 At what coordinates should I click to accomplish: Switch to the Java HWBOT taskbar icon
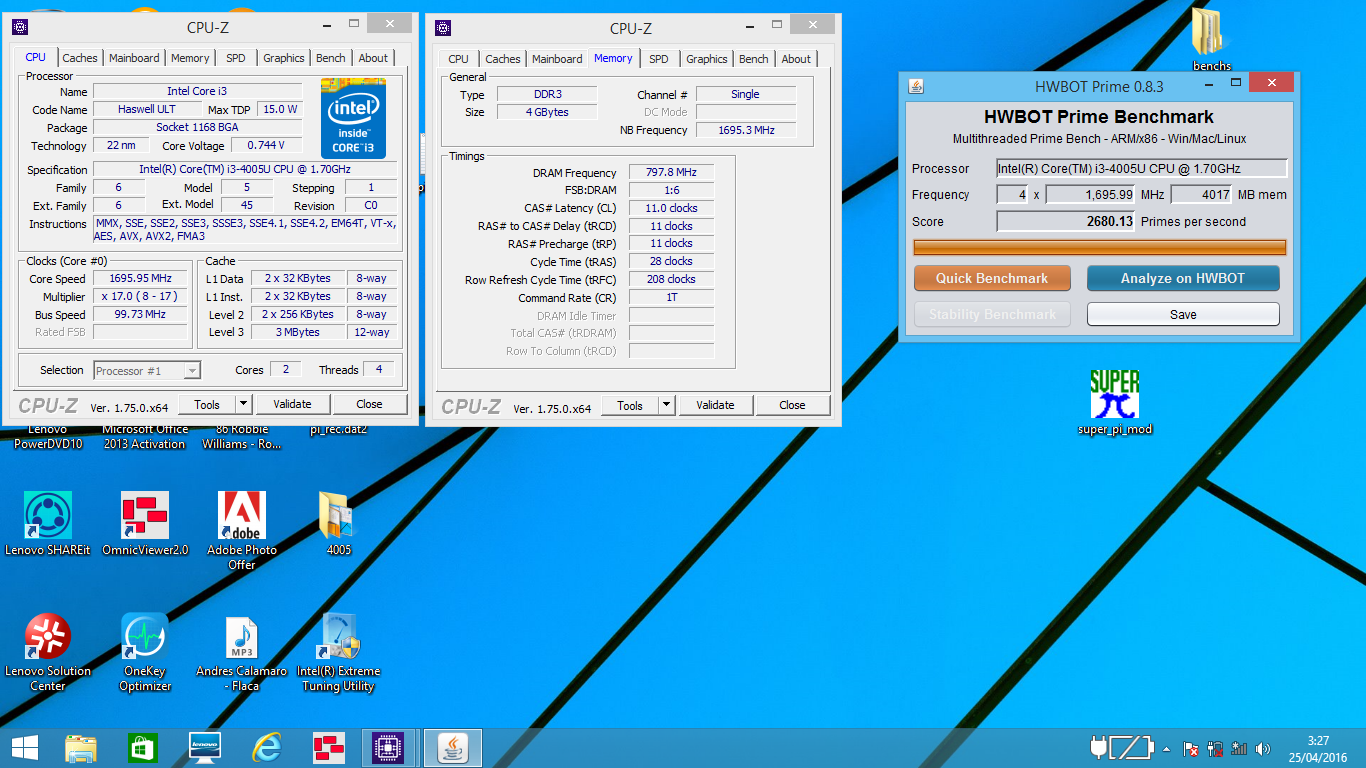[453, 747]
